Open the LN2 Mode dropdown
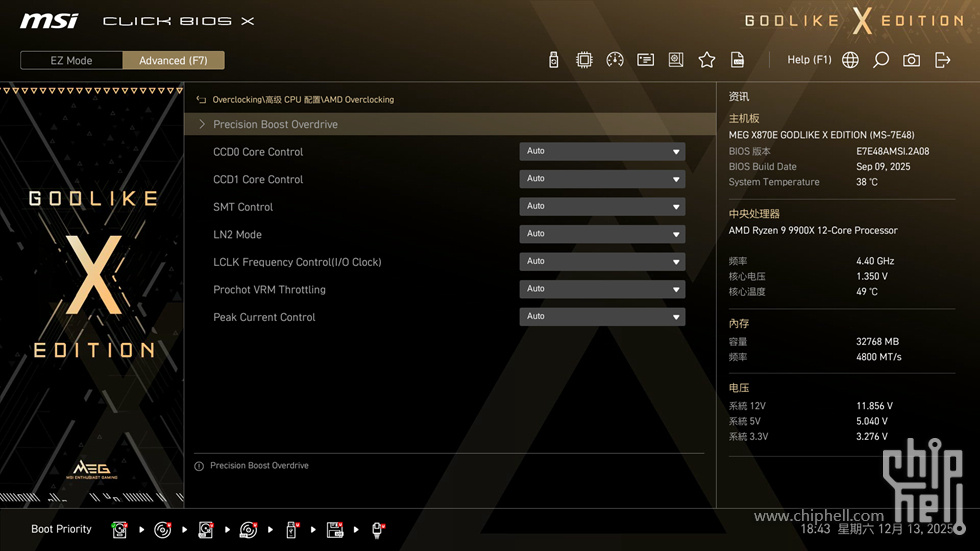The height and width of the screenshot is (551, 980). [x=602, y=234]
